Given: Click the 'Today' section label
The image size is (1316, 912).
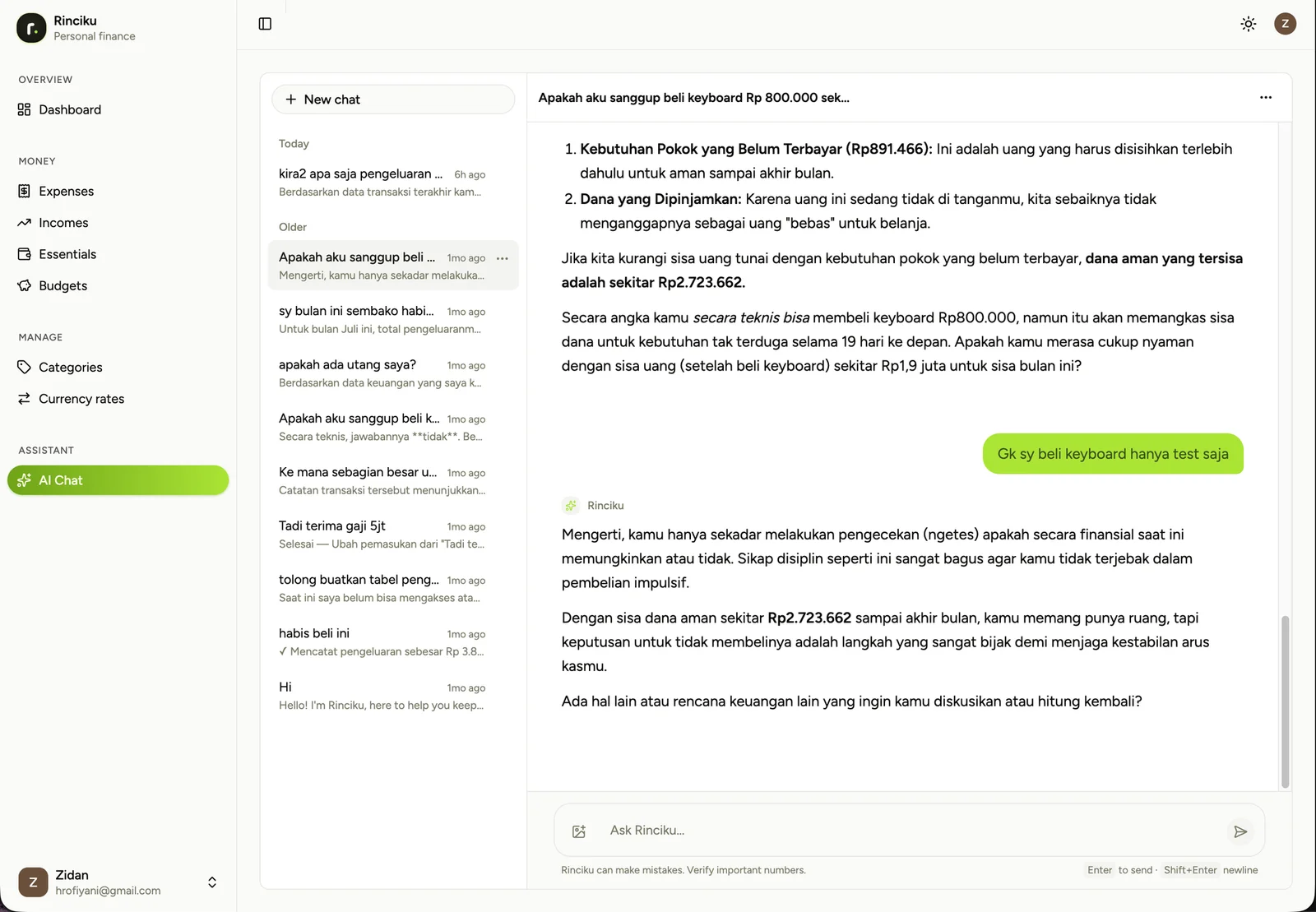Looking at the screenshot, I should 294,143.
